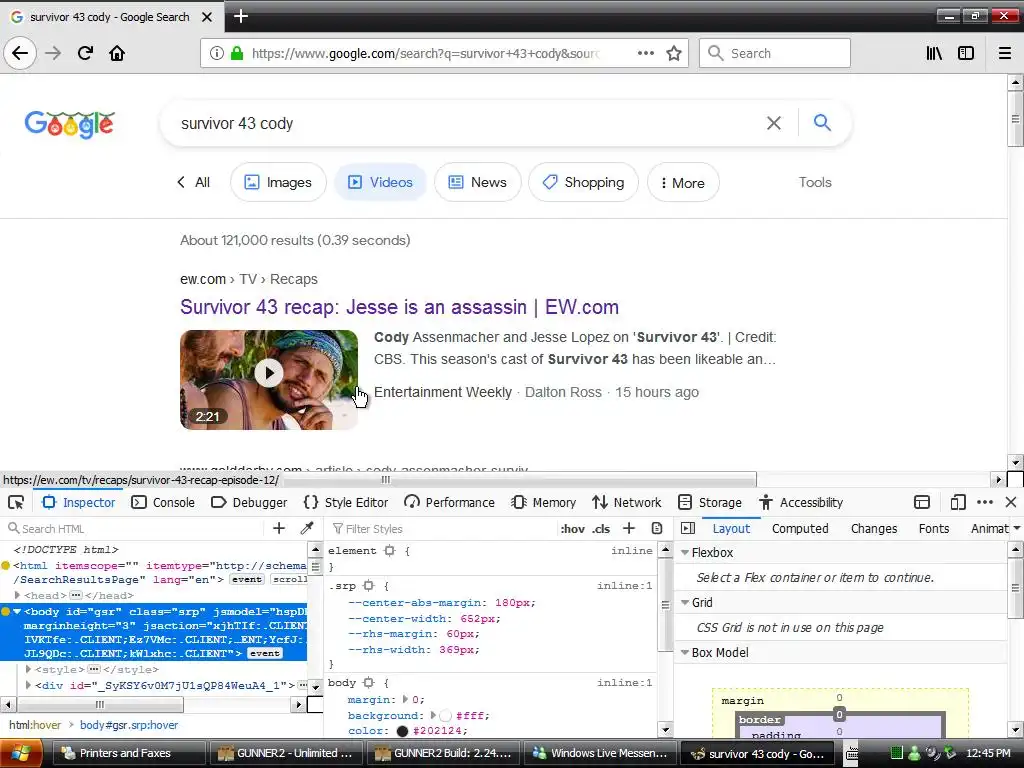Open the new tab plus button
The image size is (1024, 768).
(x=240, y=16)
